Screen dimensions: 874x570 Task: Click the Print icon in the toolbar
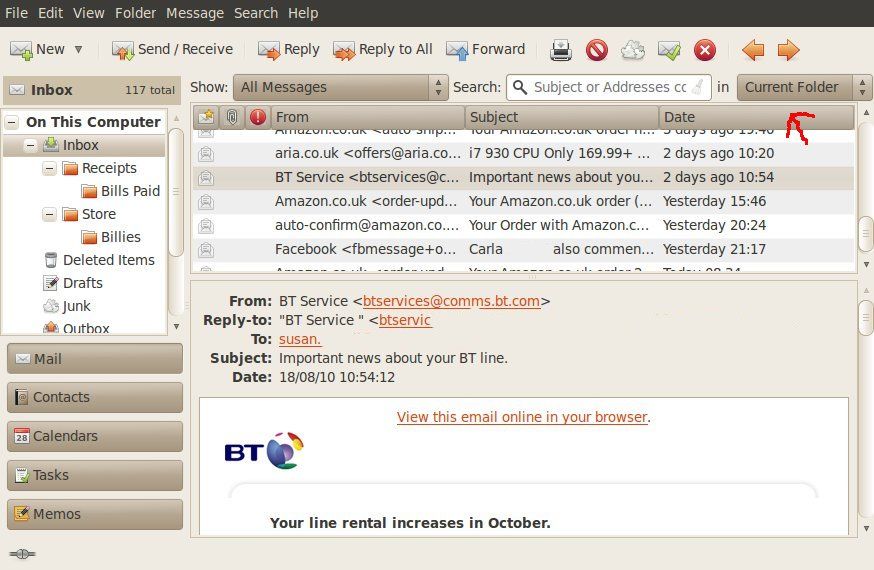[x=561, y=50]
